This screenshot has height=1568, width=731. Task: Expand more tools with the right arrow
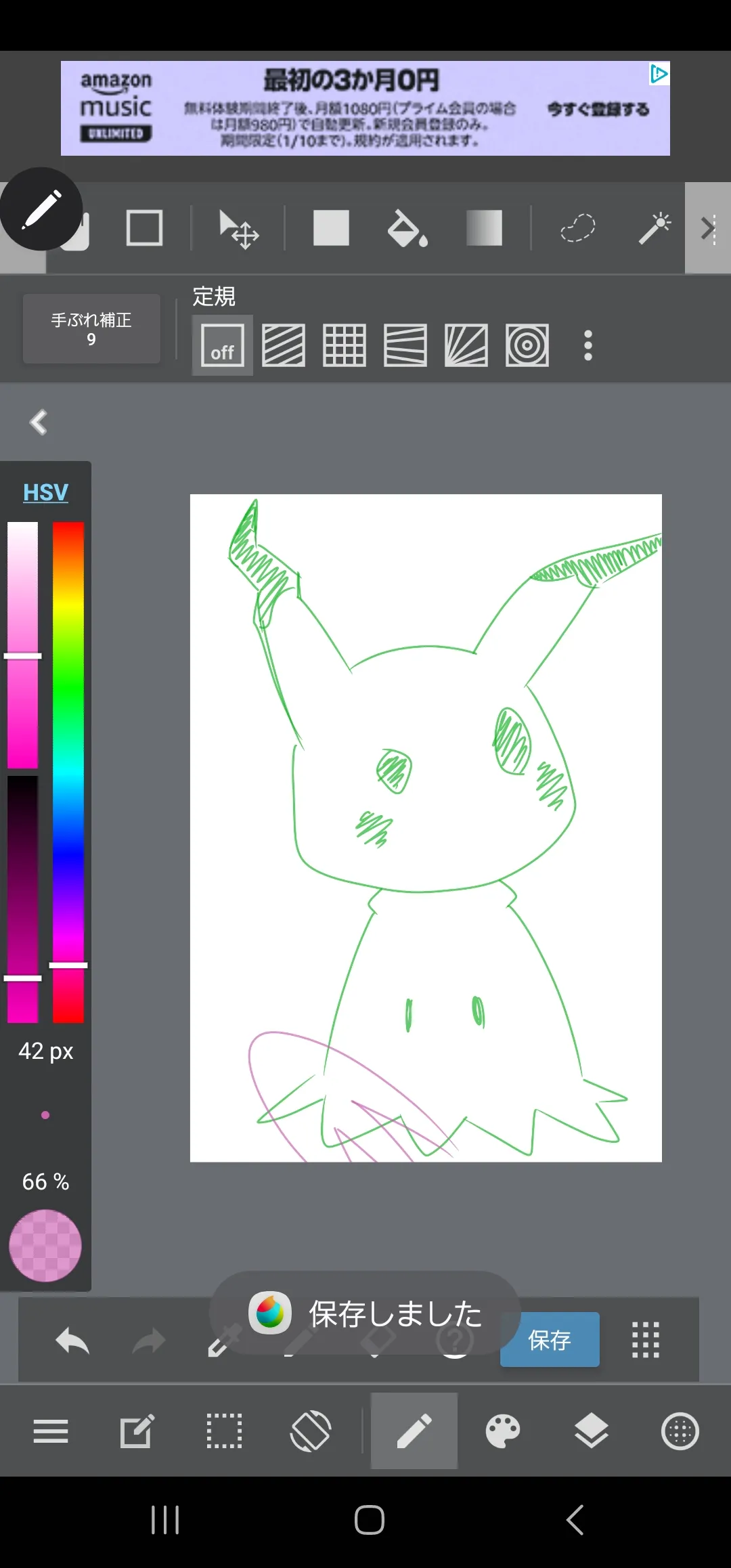click(708, 228)
